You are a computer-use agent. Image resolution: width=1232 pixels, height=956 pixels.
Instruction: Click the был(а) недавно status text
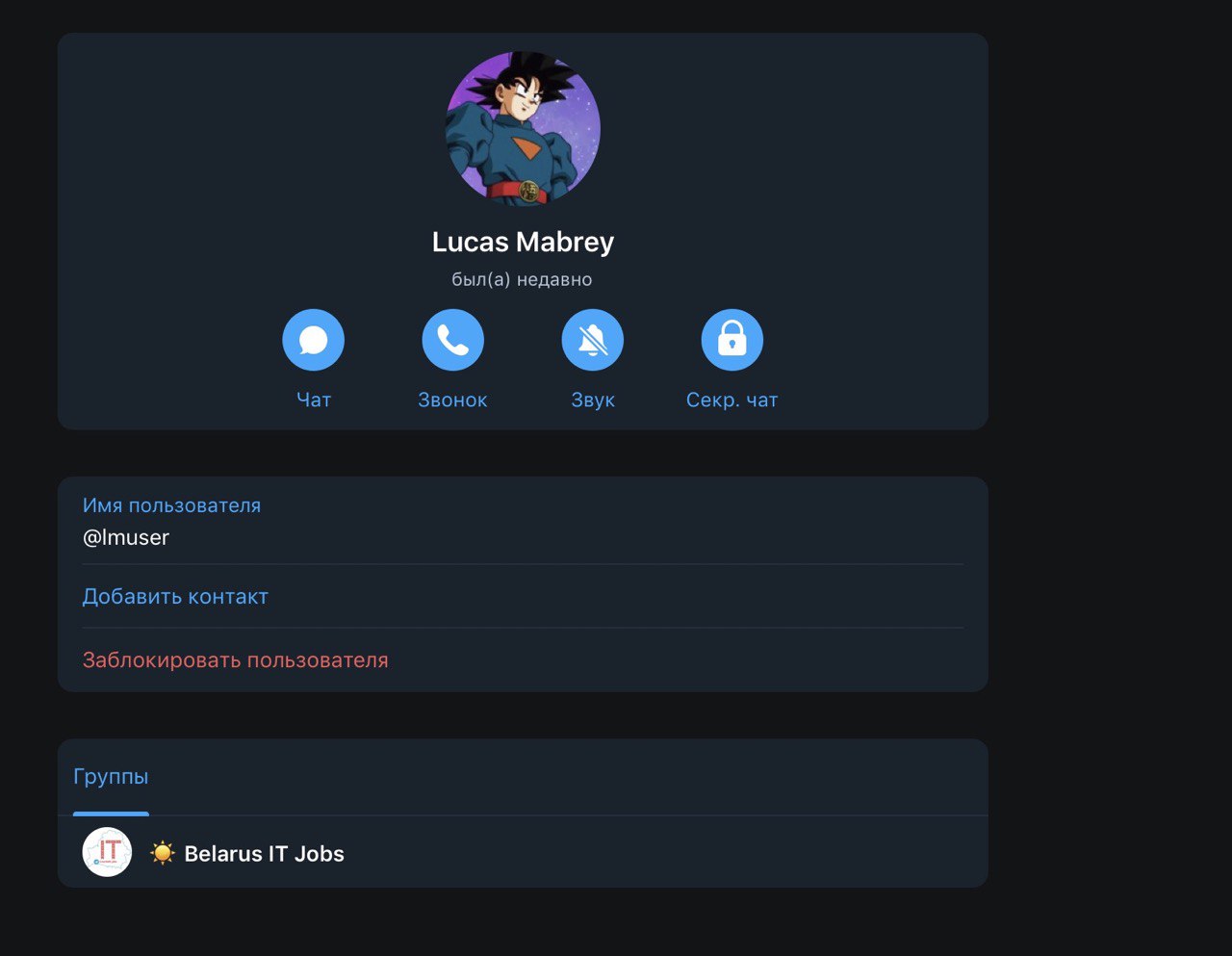(522, 280)
